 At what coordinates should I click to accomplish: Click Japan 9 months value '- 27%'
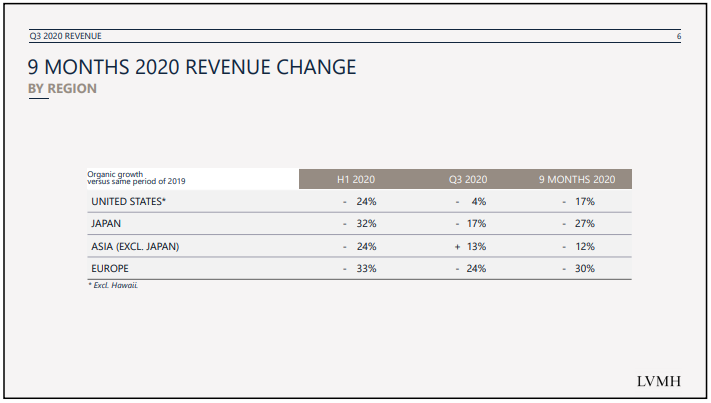(579, 224)
